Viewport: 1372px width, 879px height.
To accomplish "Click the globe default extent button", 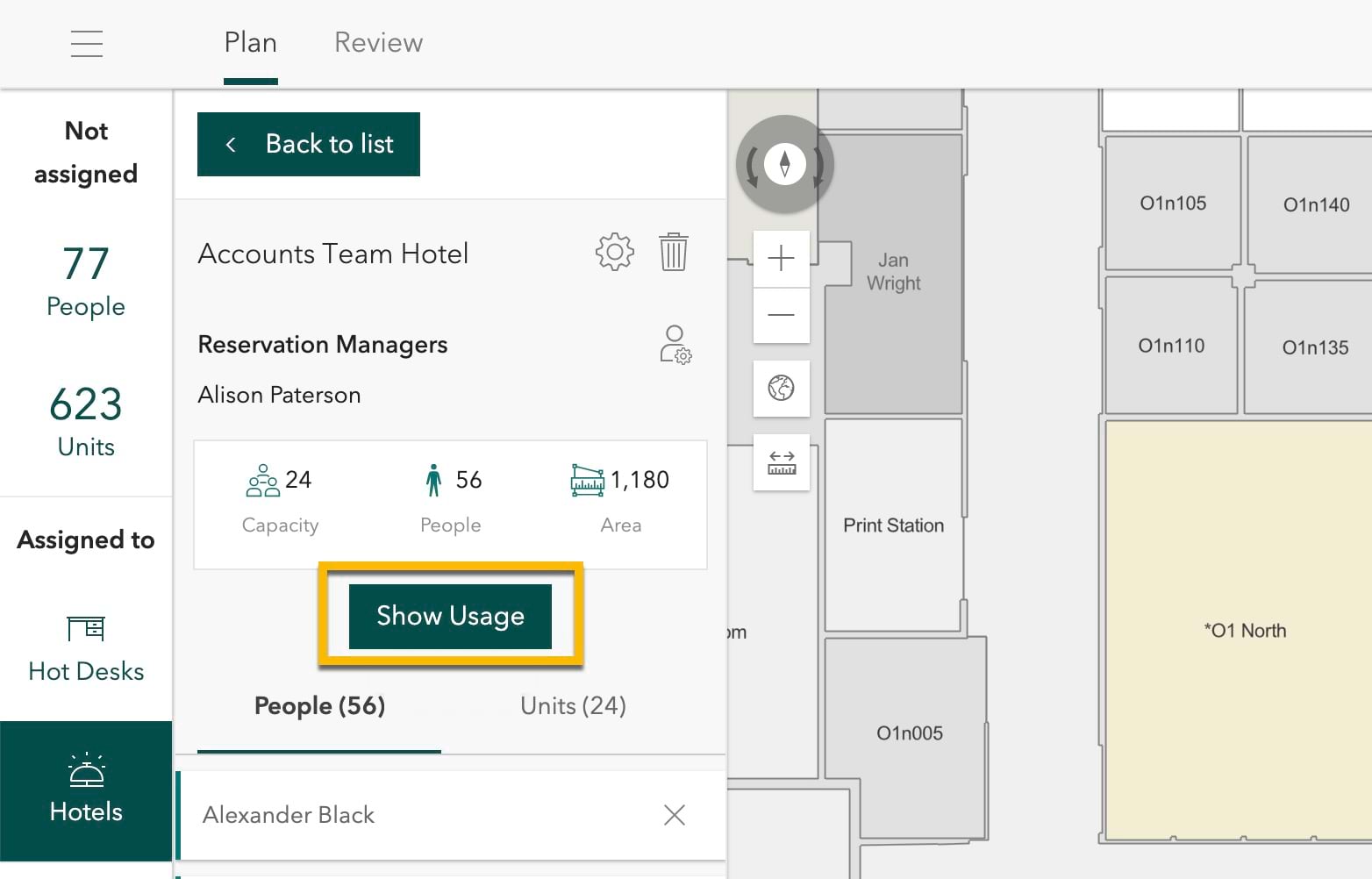I will pos(781,388).
